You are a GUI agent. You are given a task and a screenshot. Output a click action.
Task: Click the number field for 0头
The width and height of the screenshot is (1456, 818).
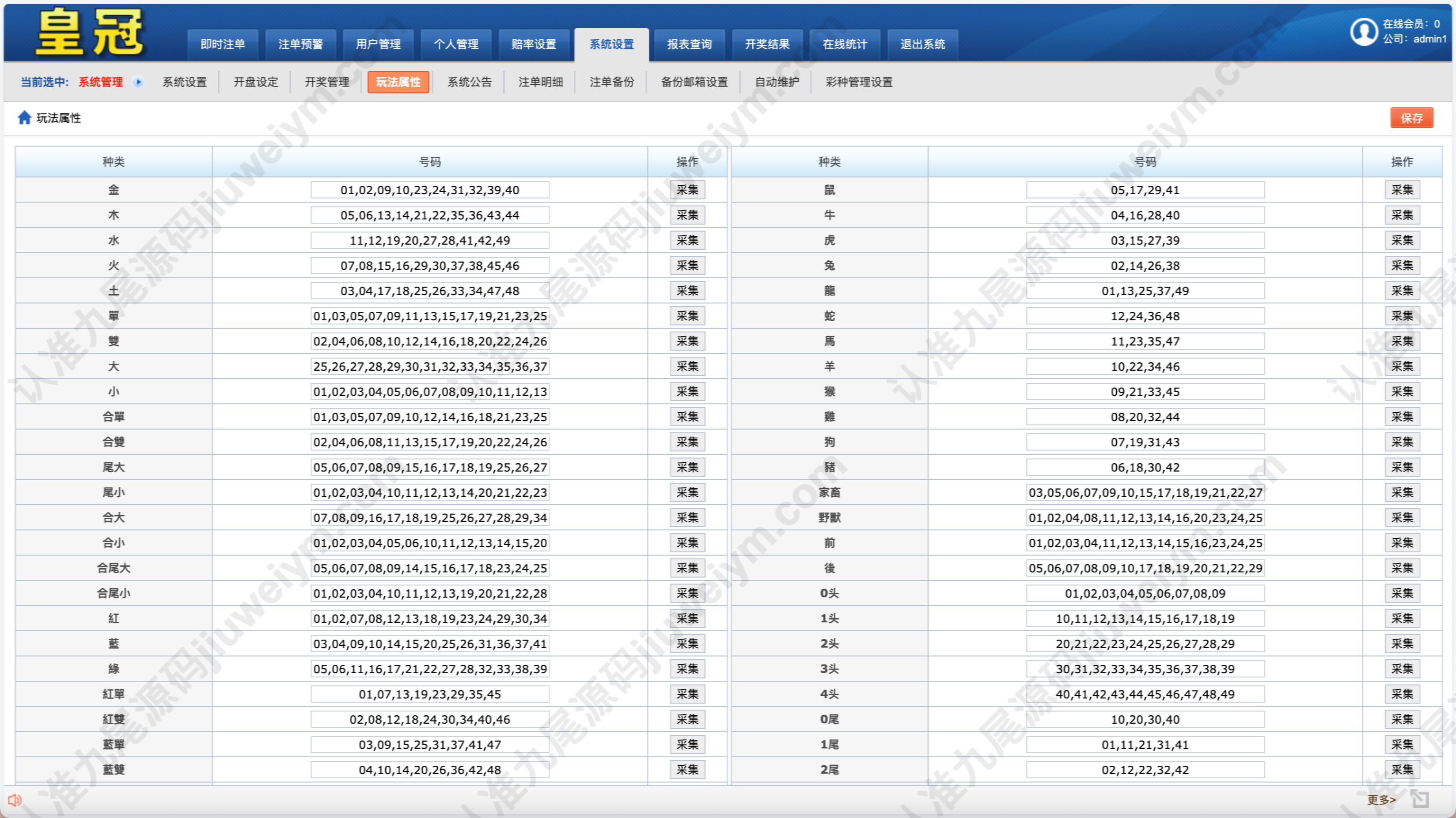pos(1145,593)
